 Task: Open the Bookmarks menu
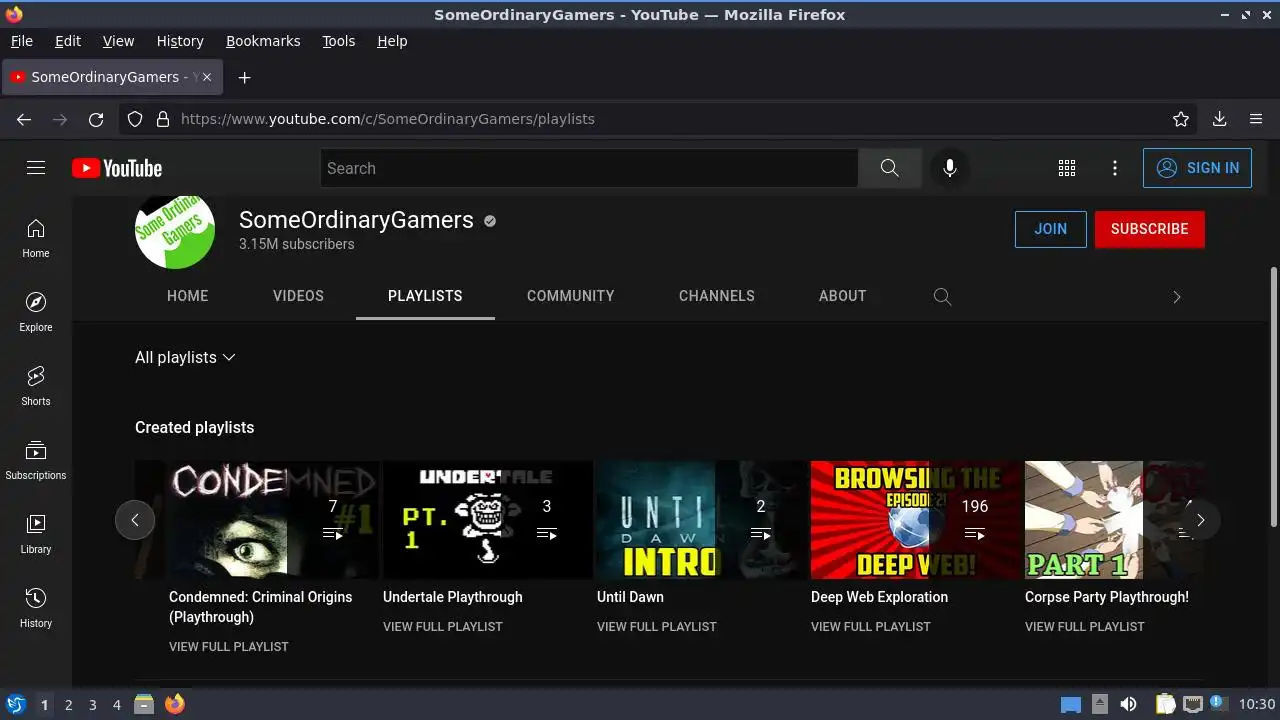click(x=263, y=41)
